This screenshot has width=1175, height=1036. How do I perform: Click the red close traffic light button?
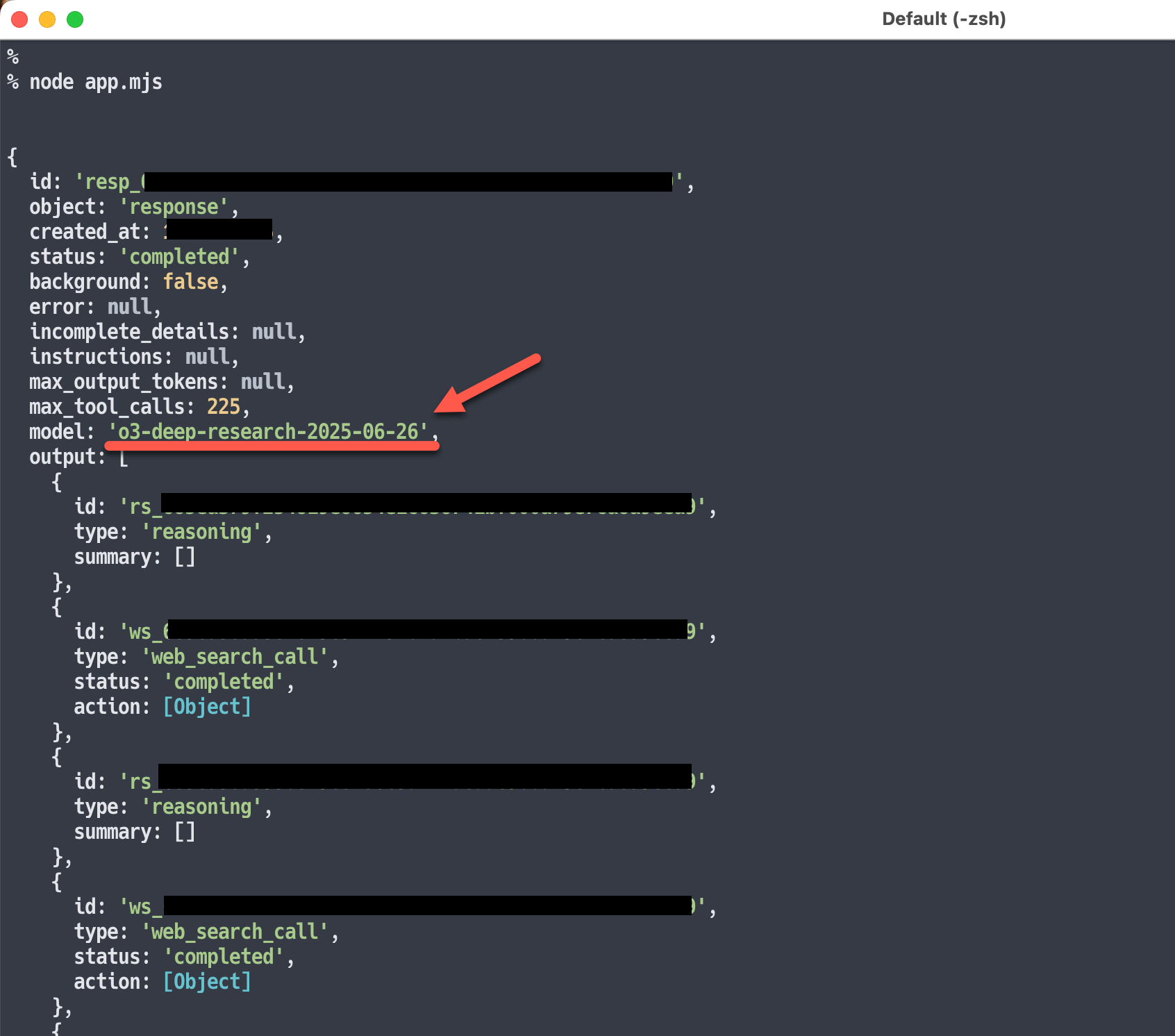19,19
